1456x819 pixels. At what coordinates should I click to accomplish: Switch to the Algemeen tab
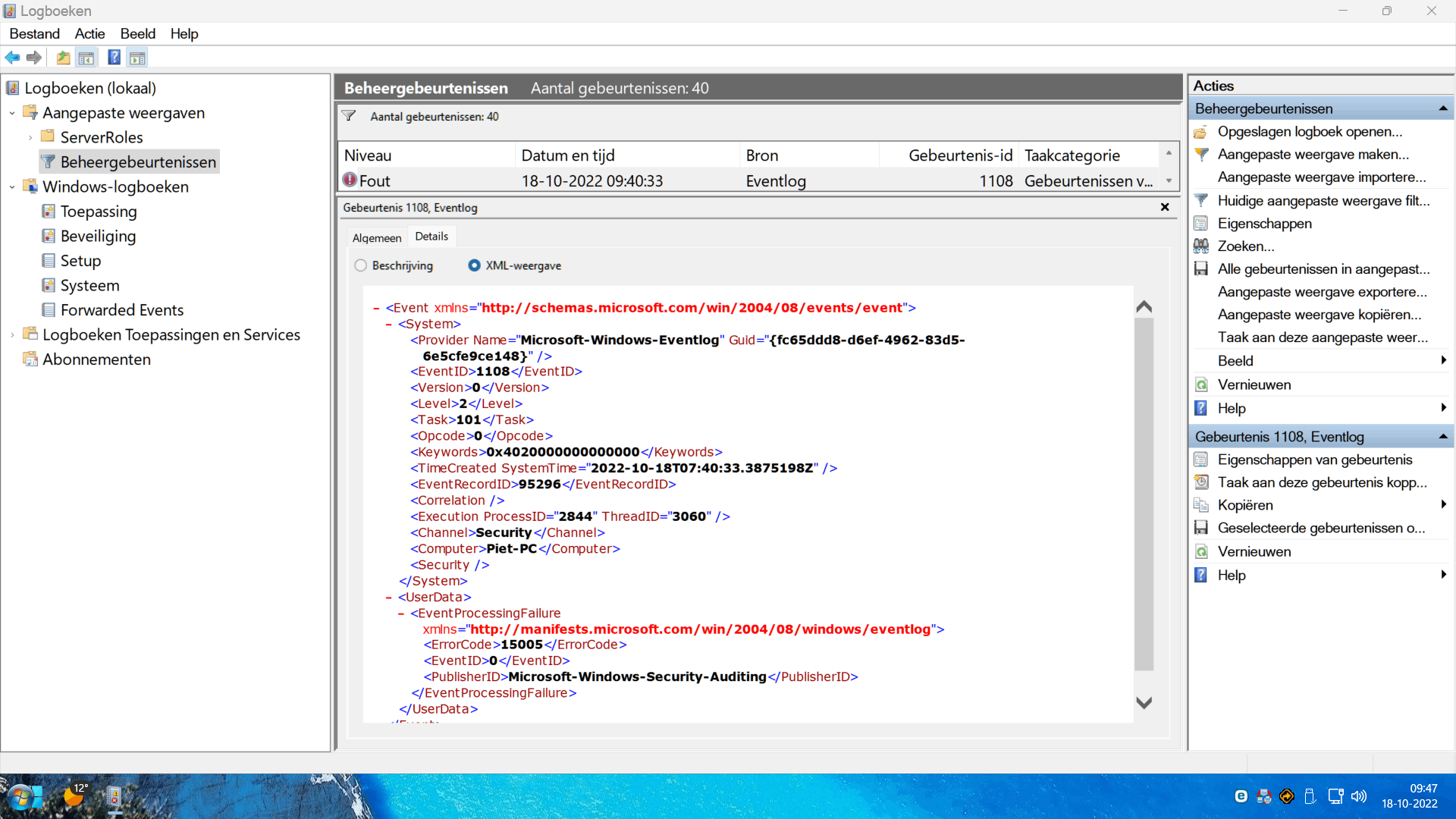(x=377, y=237)
